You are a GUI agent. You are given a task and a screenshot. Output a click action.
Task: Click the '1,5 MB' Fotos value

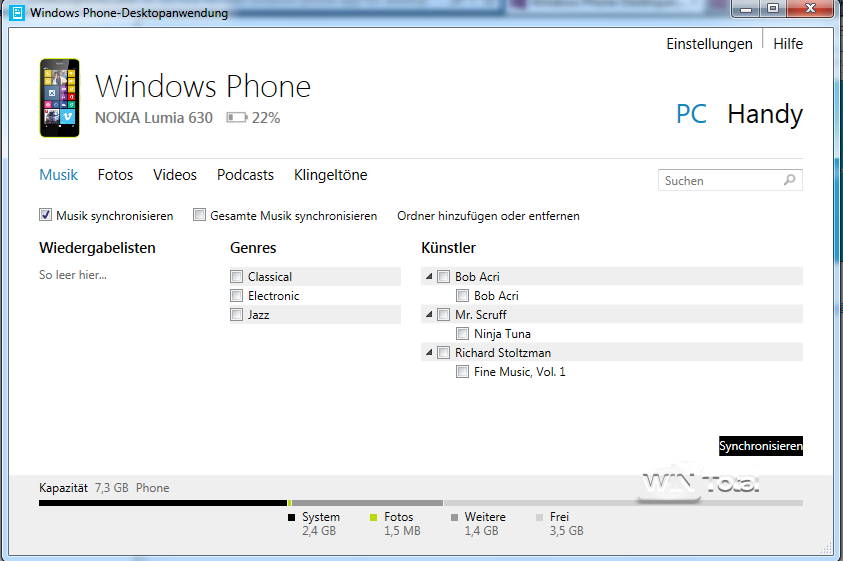pyautogui.click(x=402, y=531)
